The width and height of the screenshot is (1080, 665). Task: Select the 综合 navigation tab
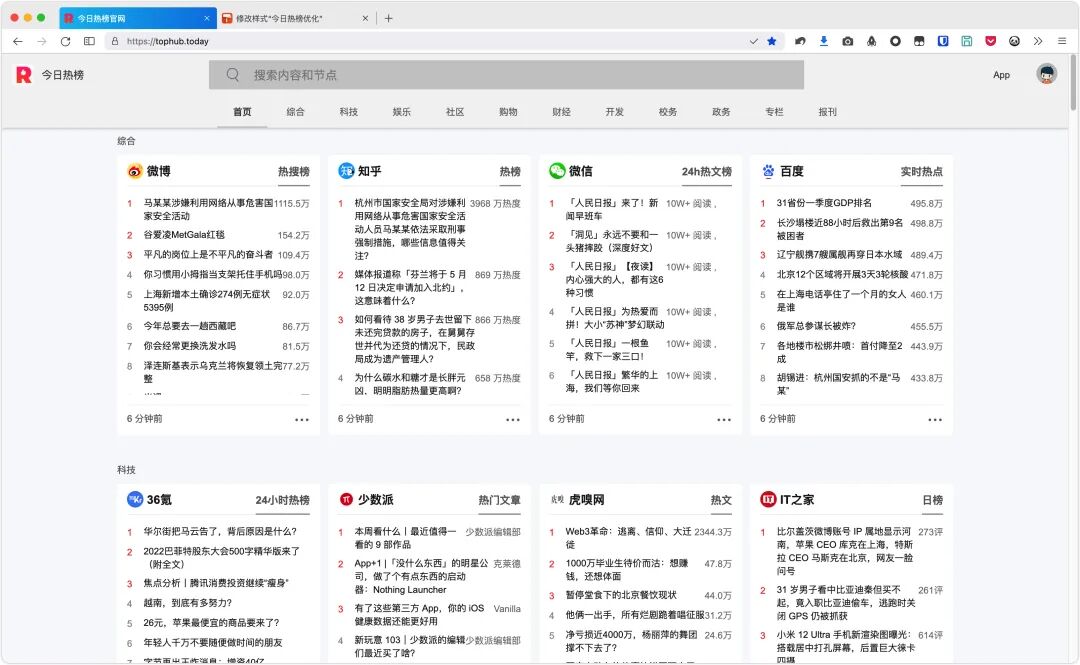pyautogui.click(x=295, y=112)
